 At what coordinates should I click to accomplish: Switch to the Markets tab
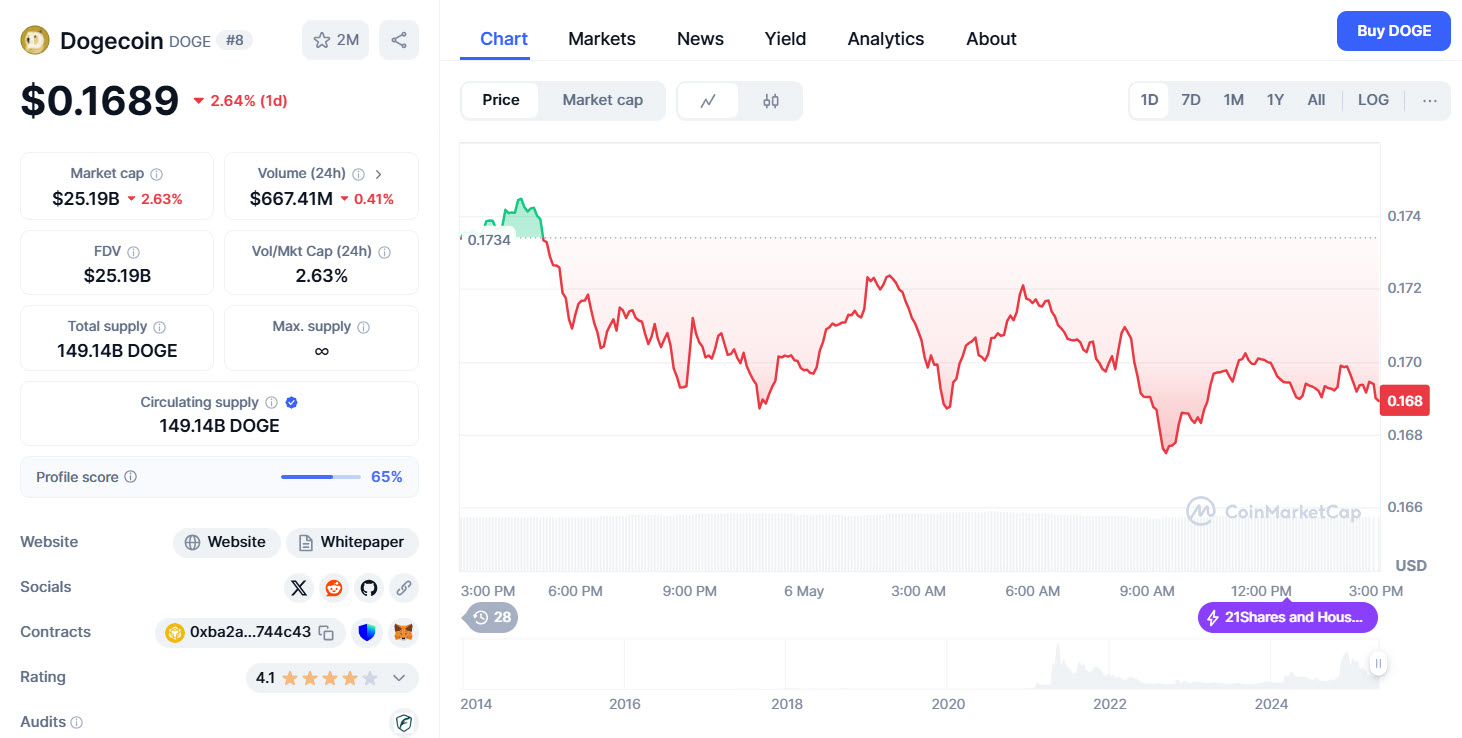click(x=601, y=39)
